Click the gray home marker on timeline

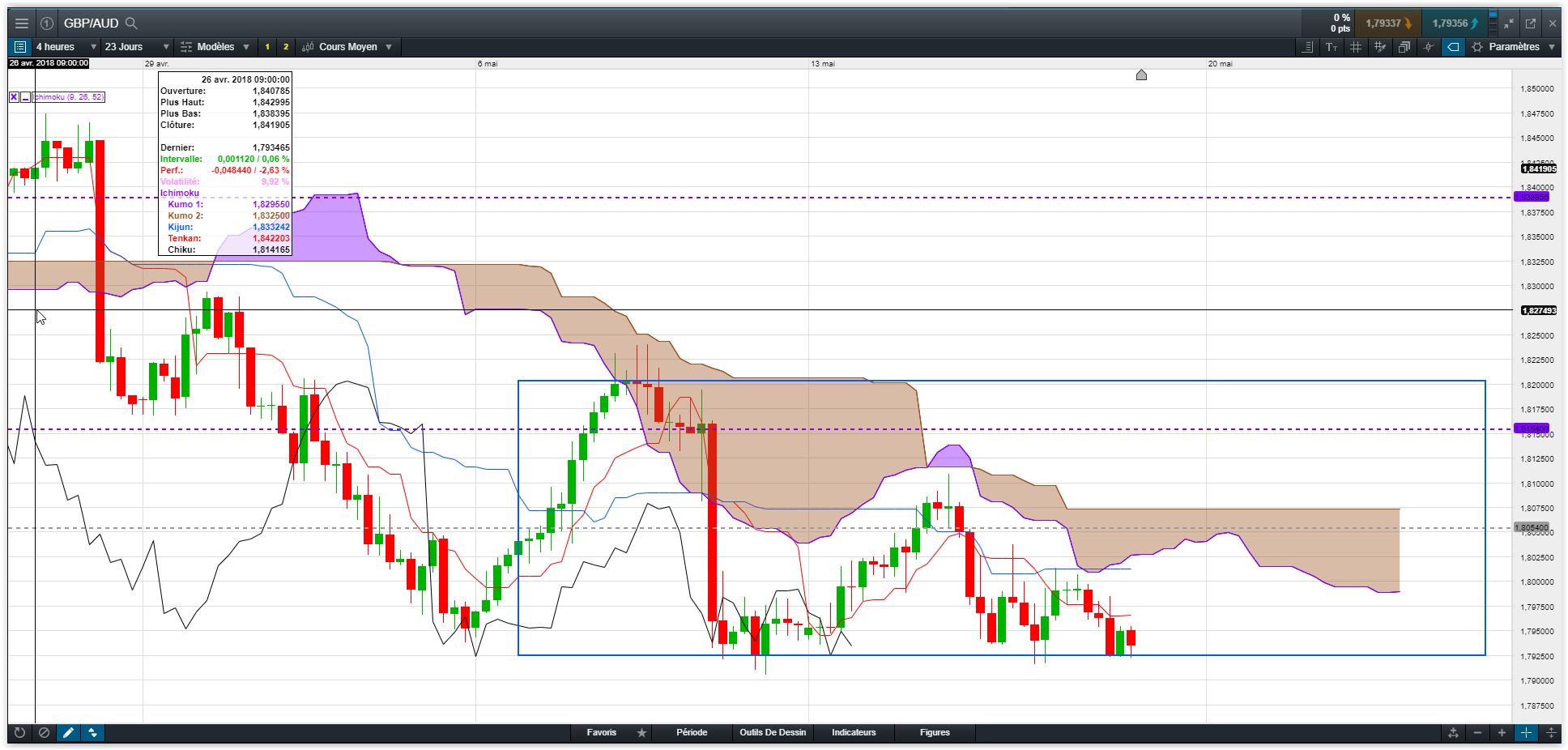pos(1141,75)
